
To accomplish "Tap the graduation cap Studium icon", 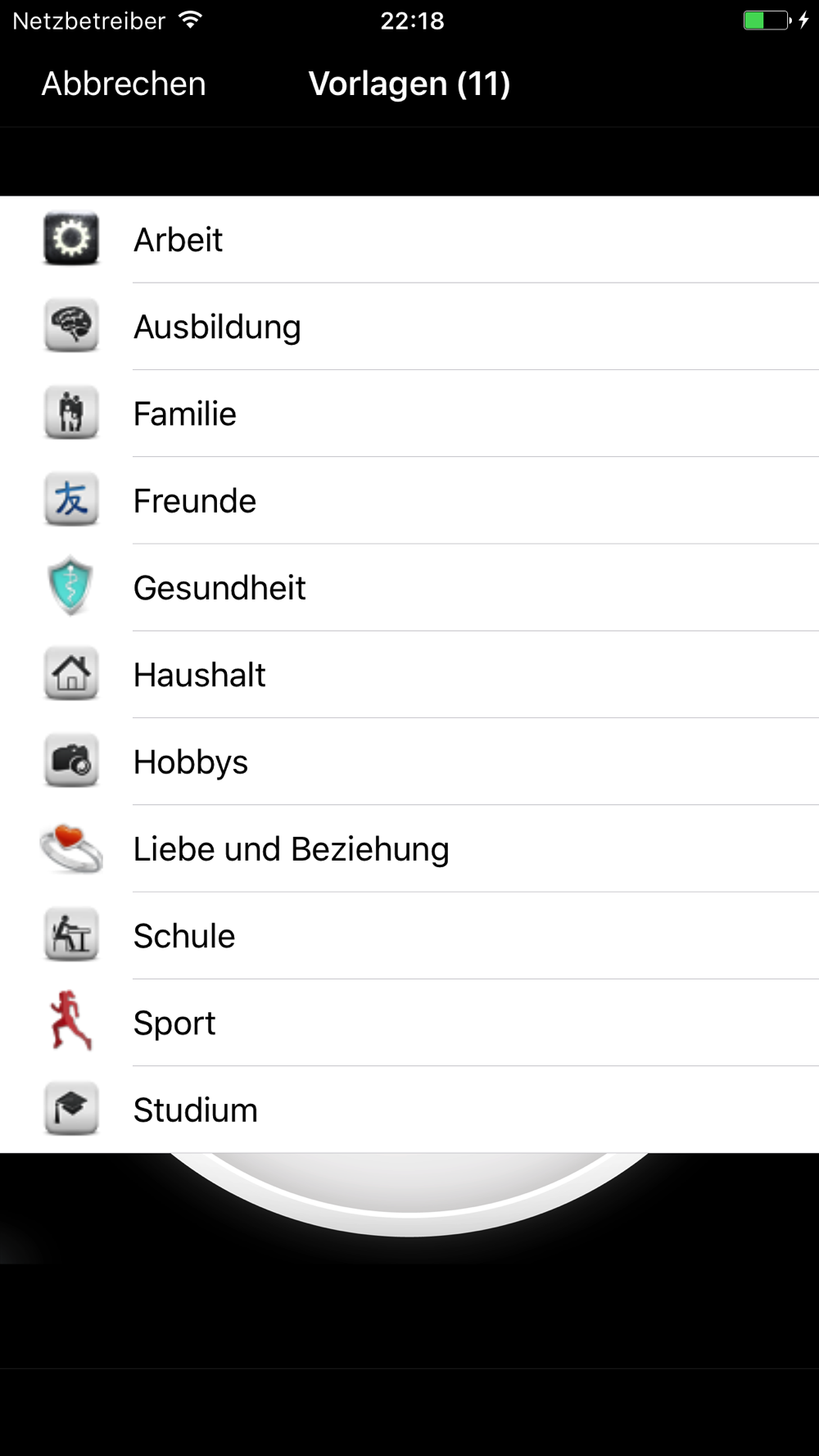I will [71, 1109].
